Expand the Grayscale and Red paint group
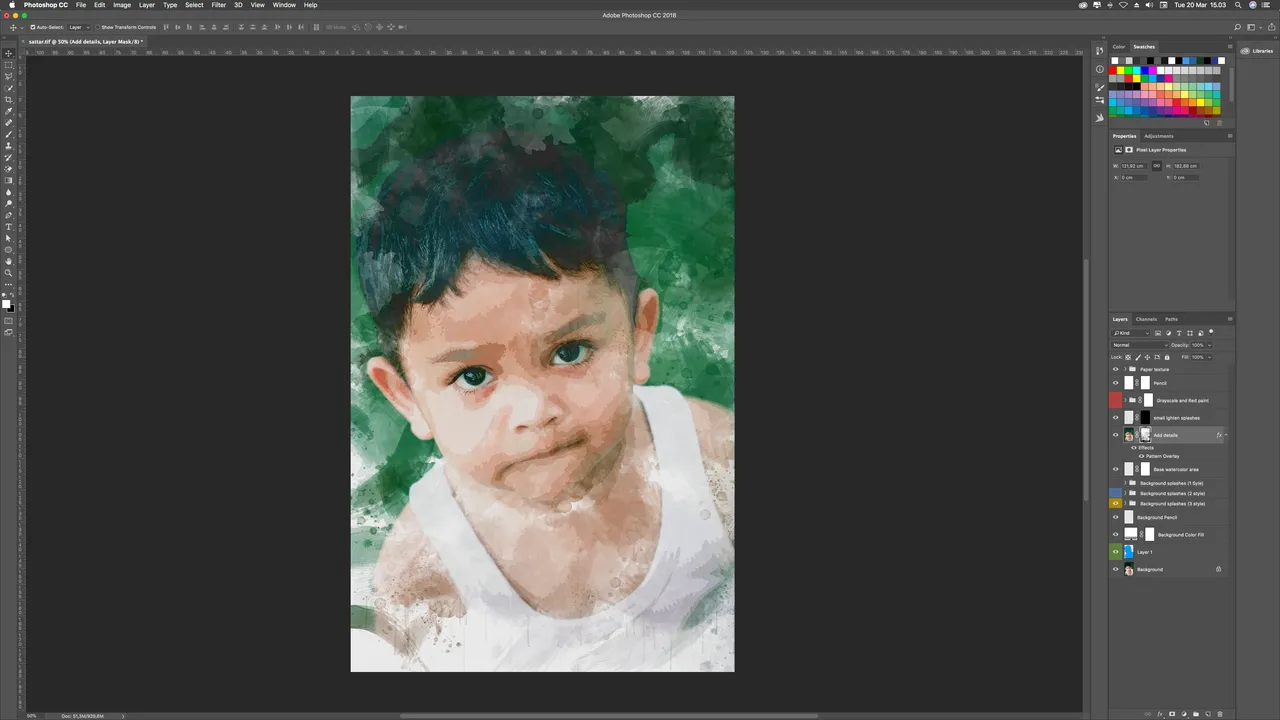 tap(1126, 400)
